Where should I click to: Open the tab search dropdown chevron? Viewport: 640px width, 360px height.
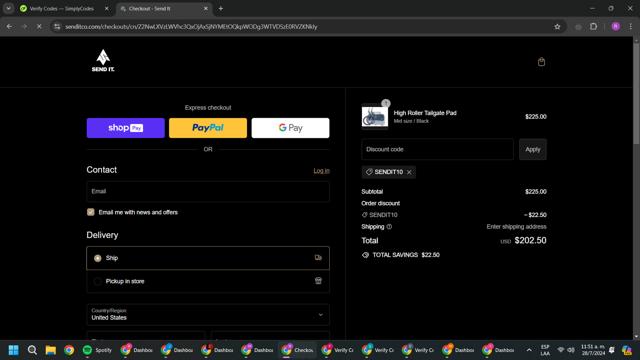click(x=9, y=9)
